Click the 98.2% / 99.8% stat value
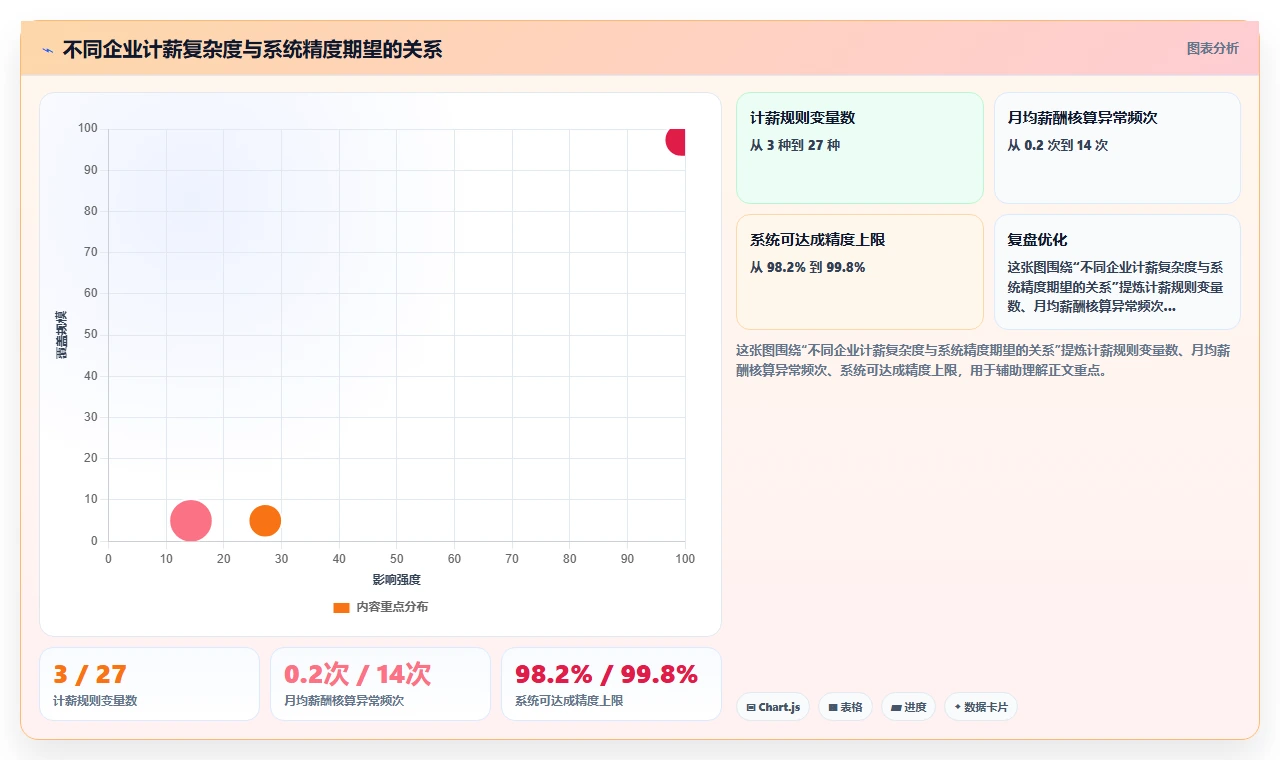 coord(606,675)
